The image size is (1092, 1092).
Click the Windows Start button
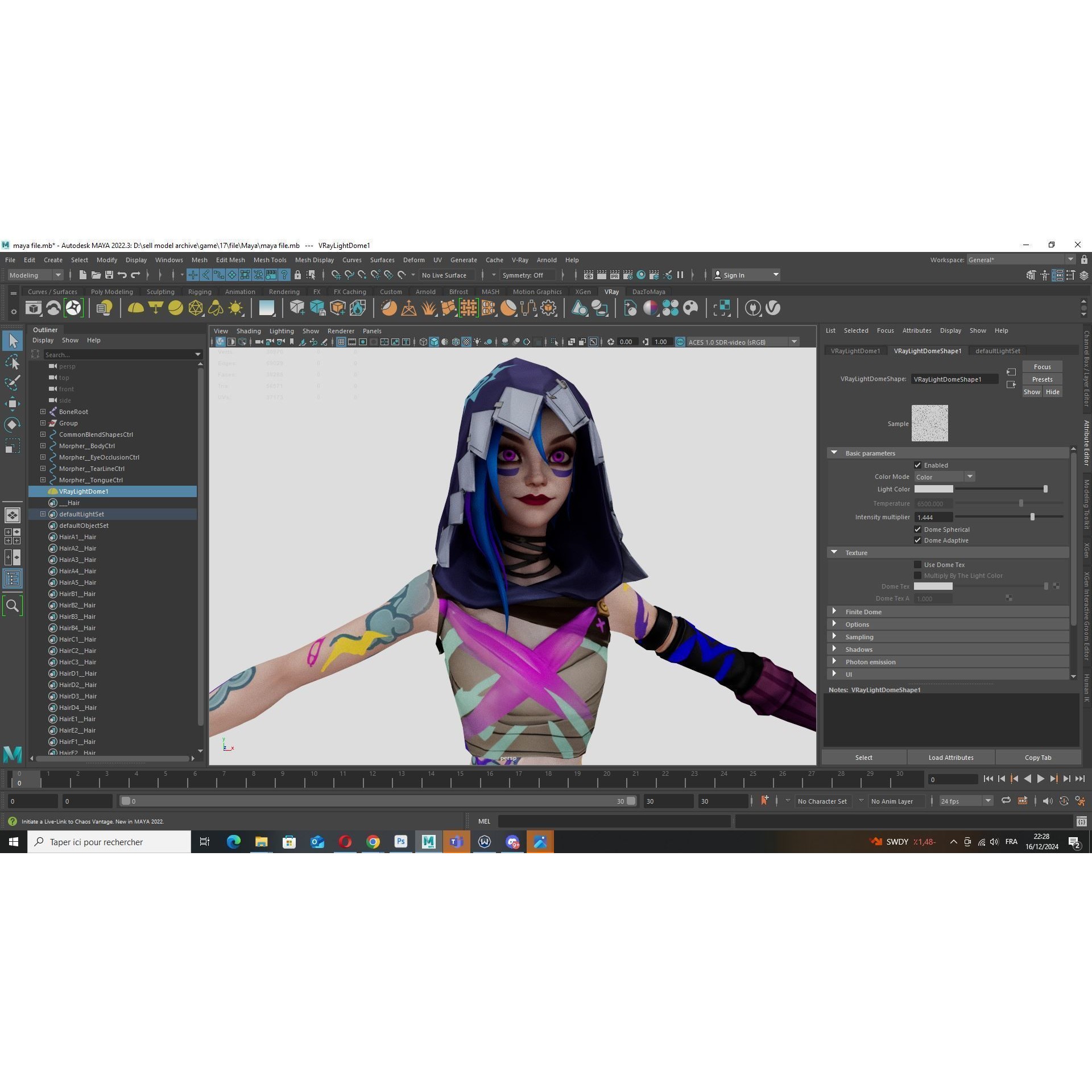coord(14,842)
